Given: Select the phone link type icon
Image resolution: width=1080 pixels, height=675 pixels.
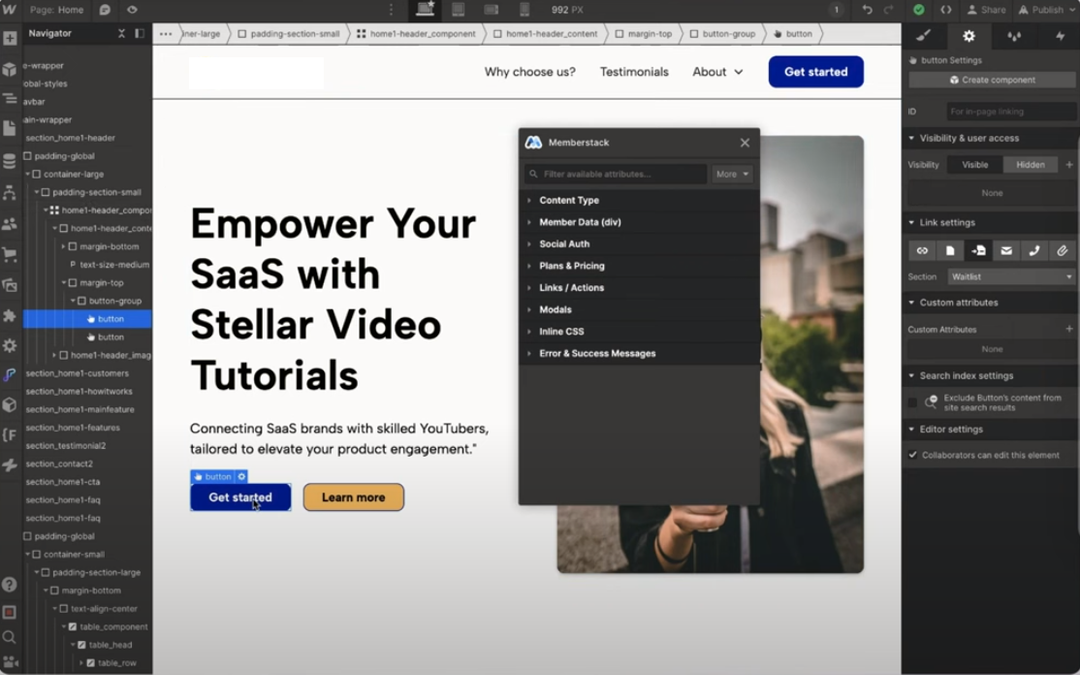Looking at the screenshot, I should (1034, 251).
